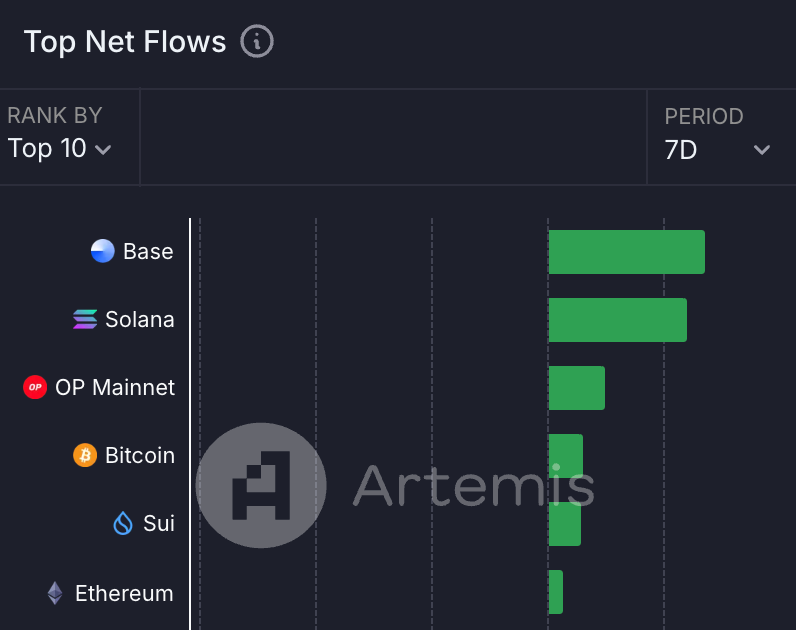Click the green net flow bar for Base
This screenshot has height=630, width=796.
(x=627, y=252)
